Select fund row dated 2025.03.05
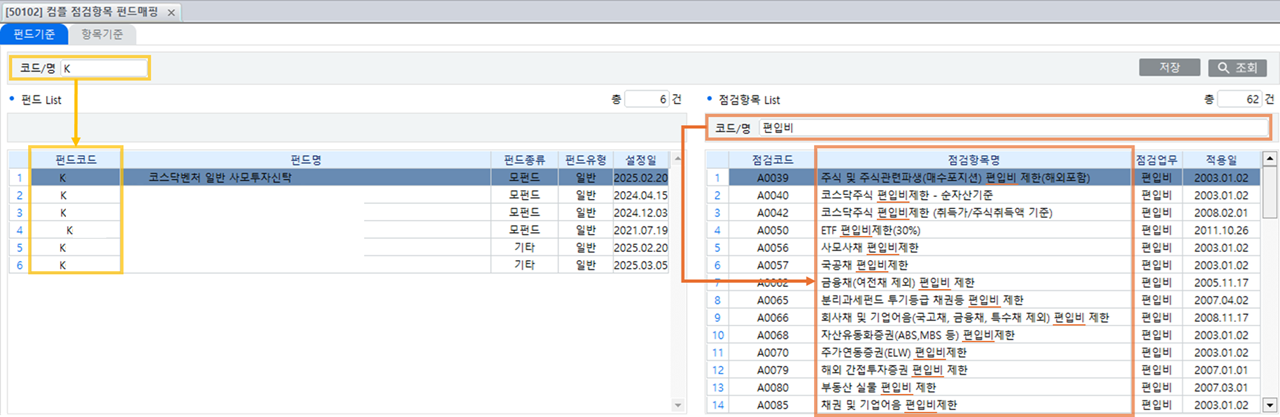1280x417 pixels. pos(338,266)
